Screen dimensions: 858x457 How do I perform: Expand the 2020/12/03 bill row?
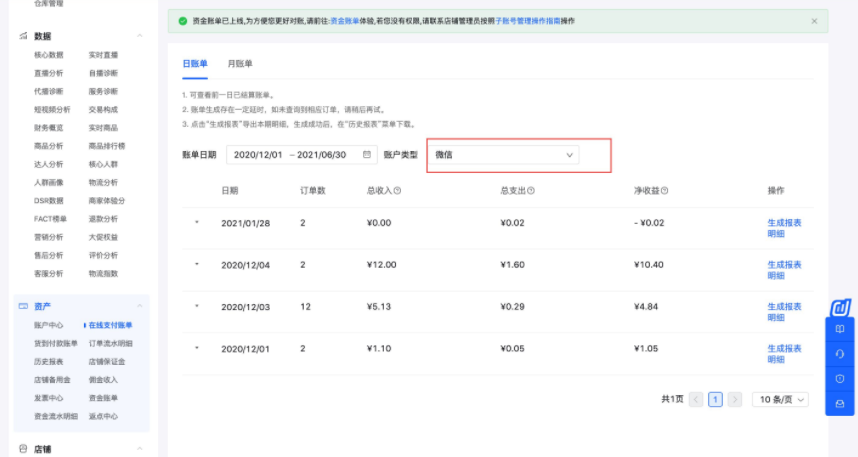pos(197,306)
